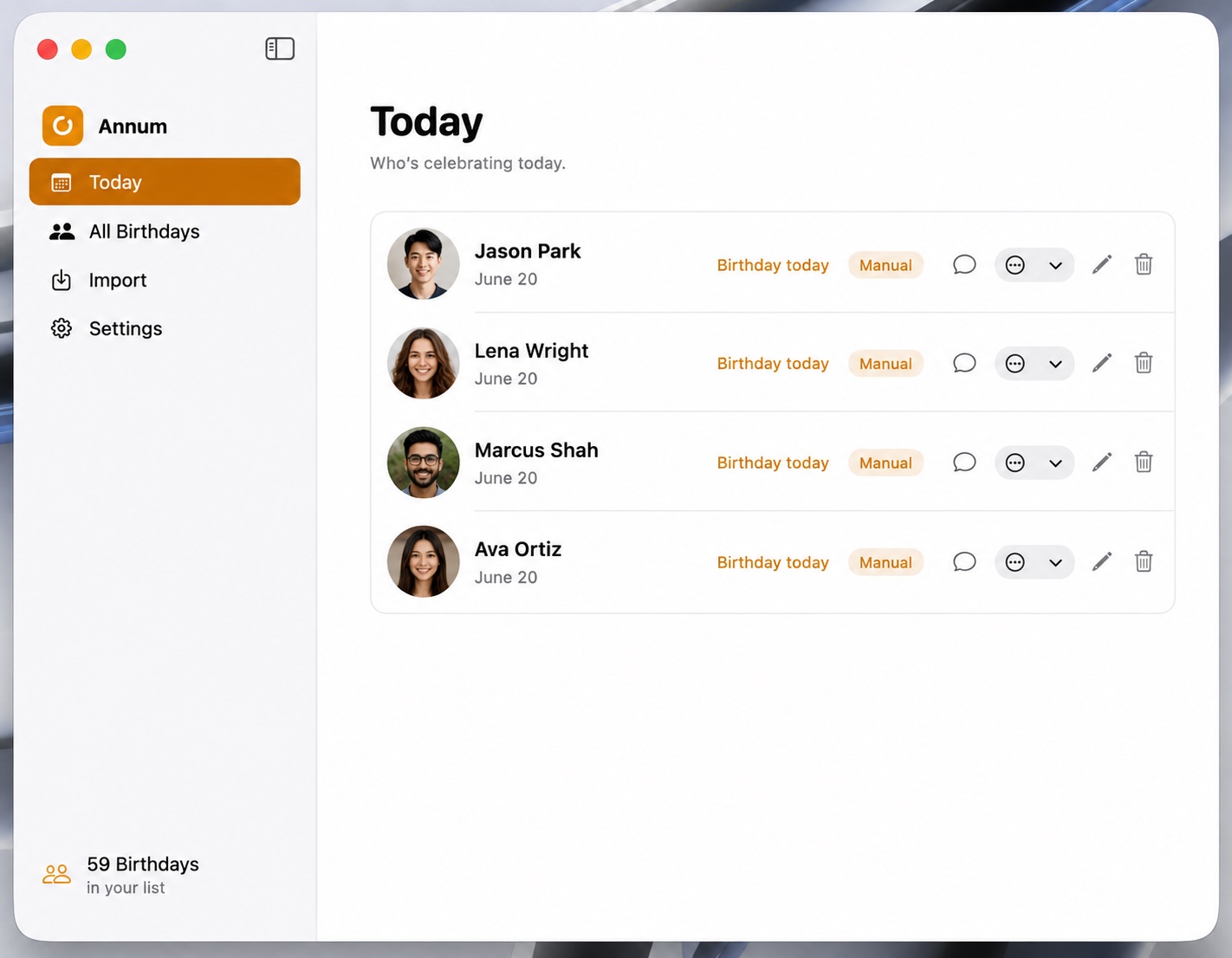
Task: Click "Birthday today" label for Jason Park
Action: click(x=773, y=265)
